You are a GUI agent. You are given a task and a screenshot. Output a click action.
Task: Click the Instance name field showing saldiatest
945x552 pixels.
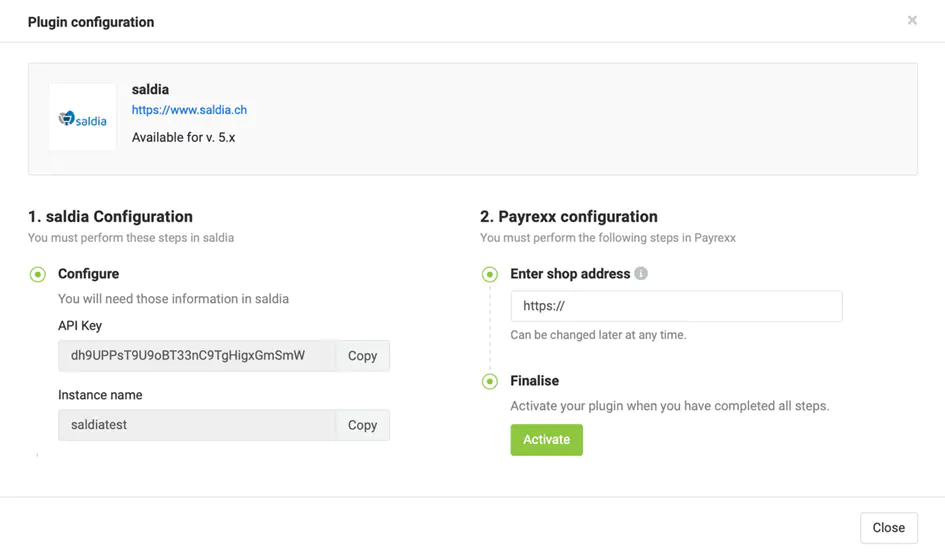(x=196, y=425)
